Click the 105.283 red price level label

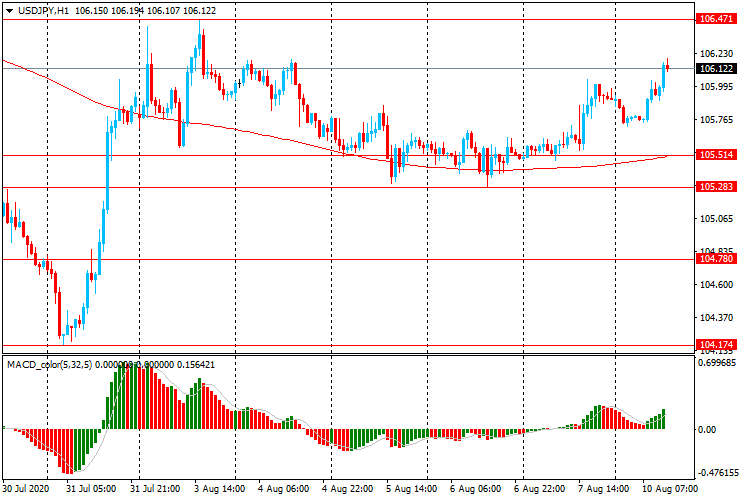click(x=716, y=187)
